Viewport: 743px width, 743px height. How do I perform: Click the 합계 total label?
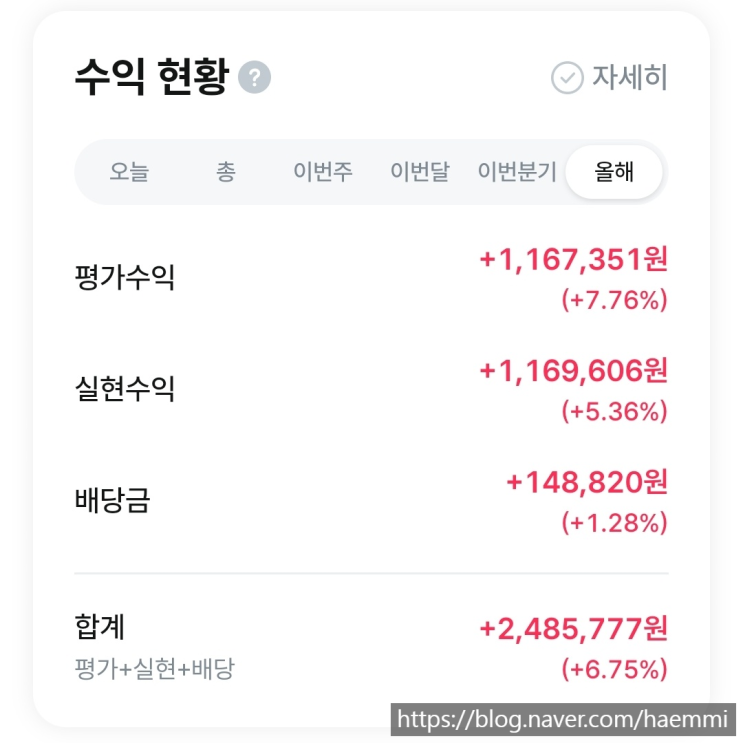(100, 627)
